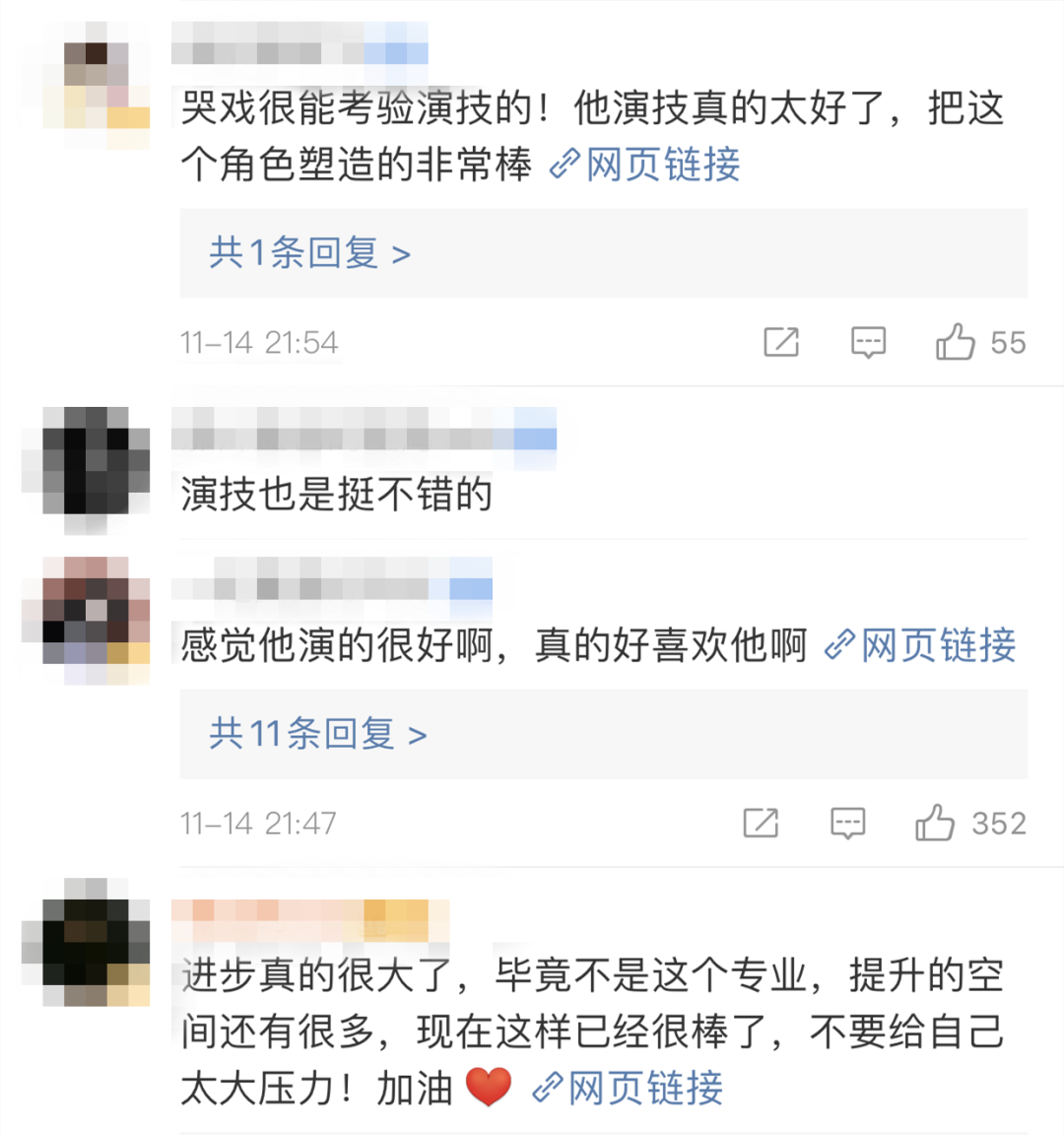
Task: Click the share icon on 21:47 comment
Action: (761, 823)
